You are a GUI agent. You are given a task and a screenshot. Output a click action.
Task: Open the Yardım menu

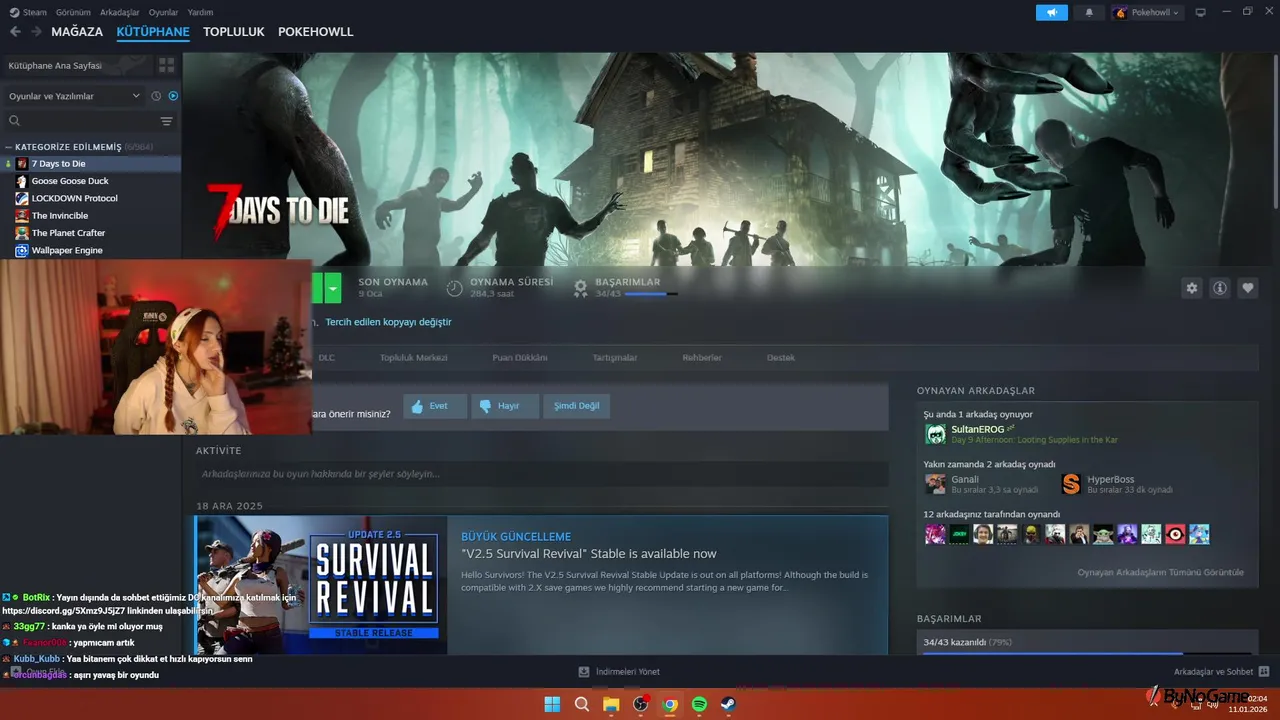click(x=201, y=12)
